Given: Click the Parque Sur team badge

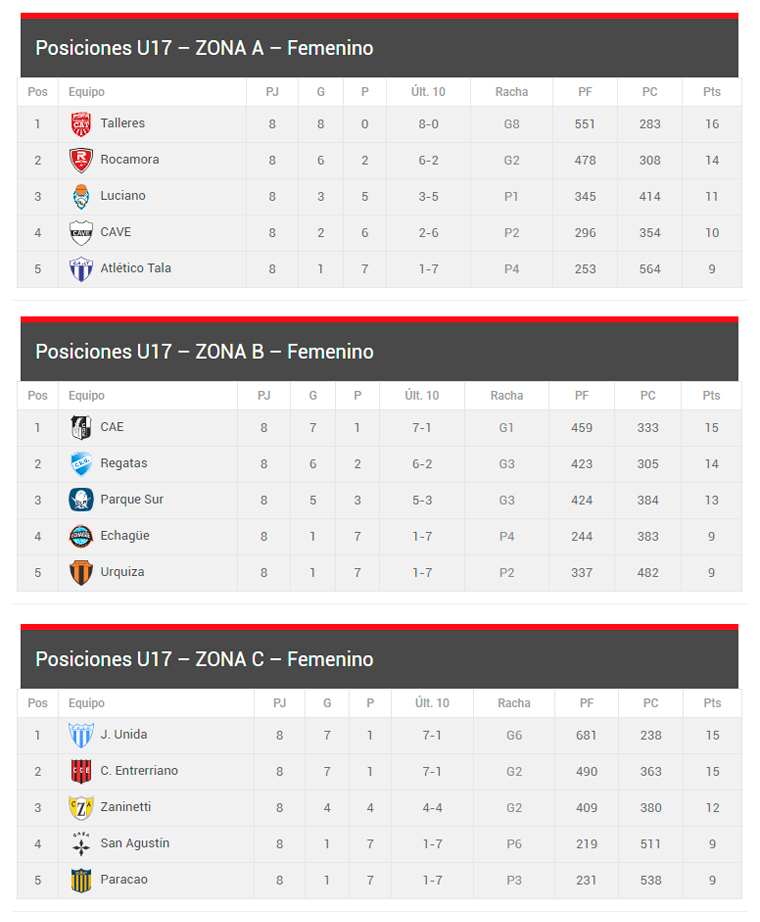Looking at the screenshot, I should (x=81, y=500).
